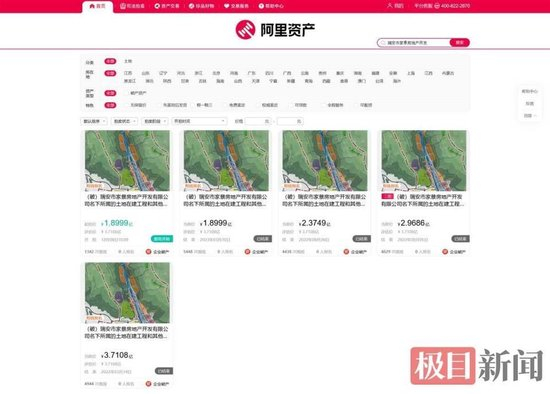Tick the 无保留价 feature checkbox
550x394 pixels.
tap(127, 105)
